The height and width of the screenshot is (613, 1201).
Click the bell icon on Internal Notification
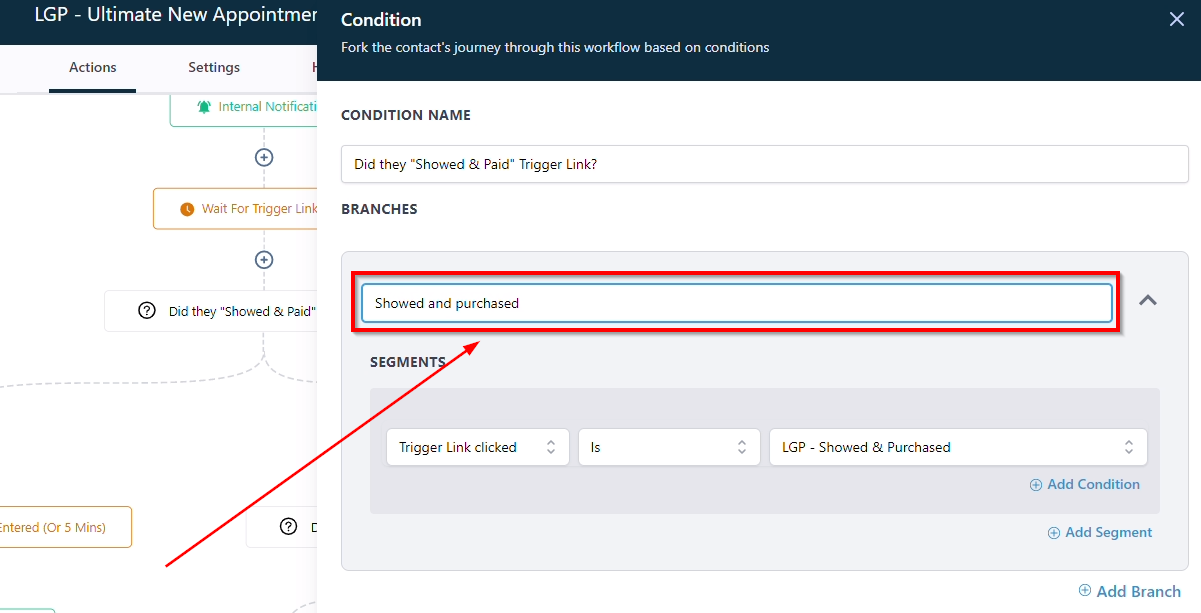(x=204, y=107)
